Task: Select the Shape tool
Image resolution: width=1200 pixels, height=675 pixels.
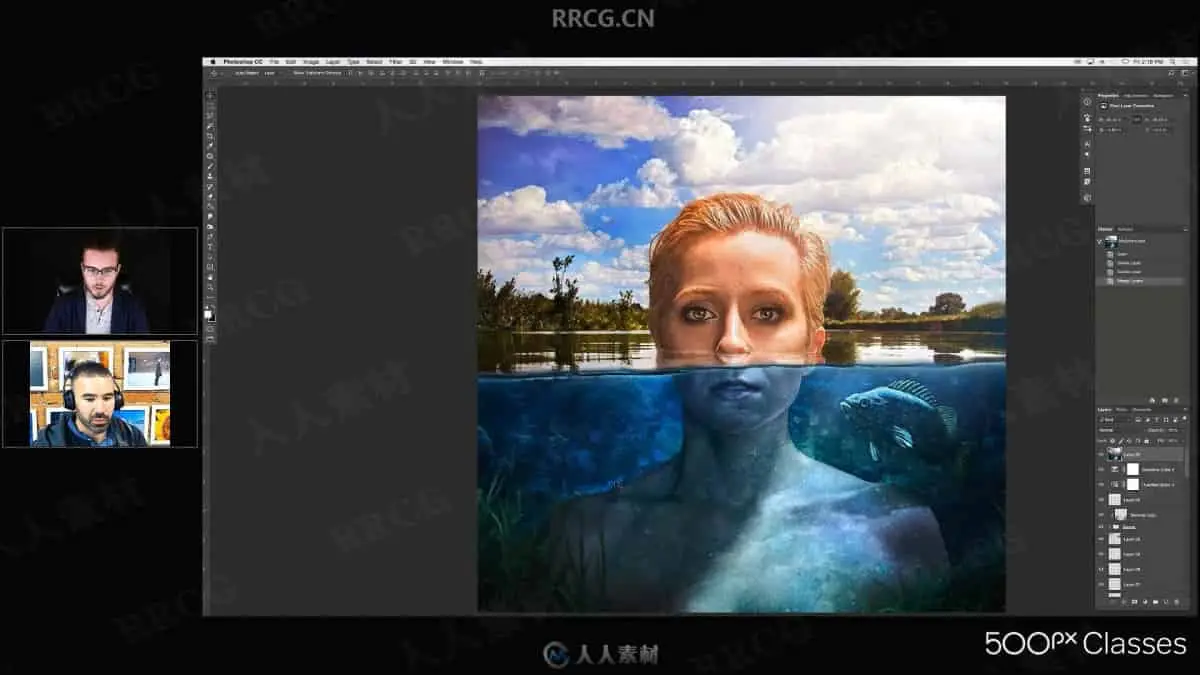Action: pos(210,268)
